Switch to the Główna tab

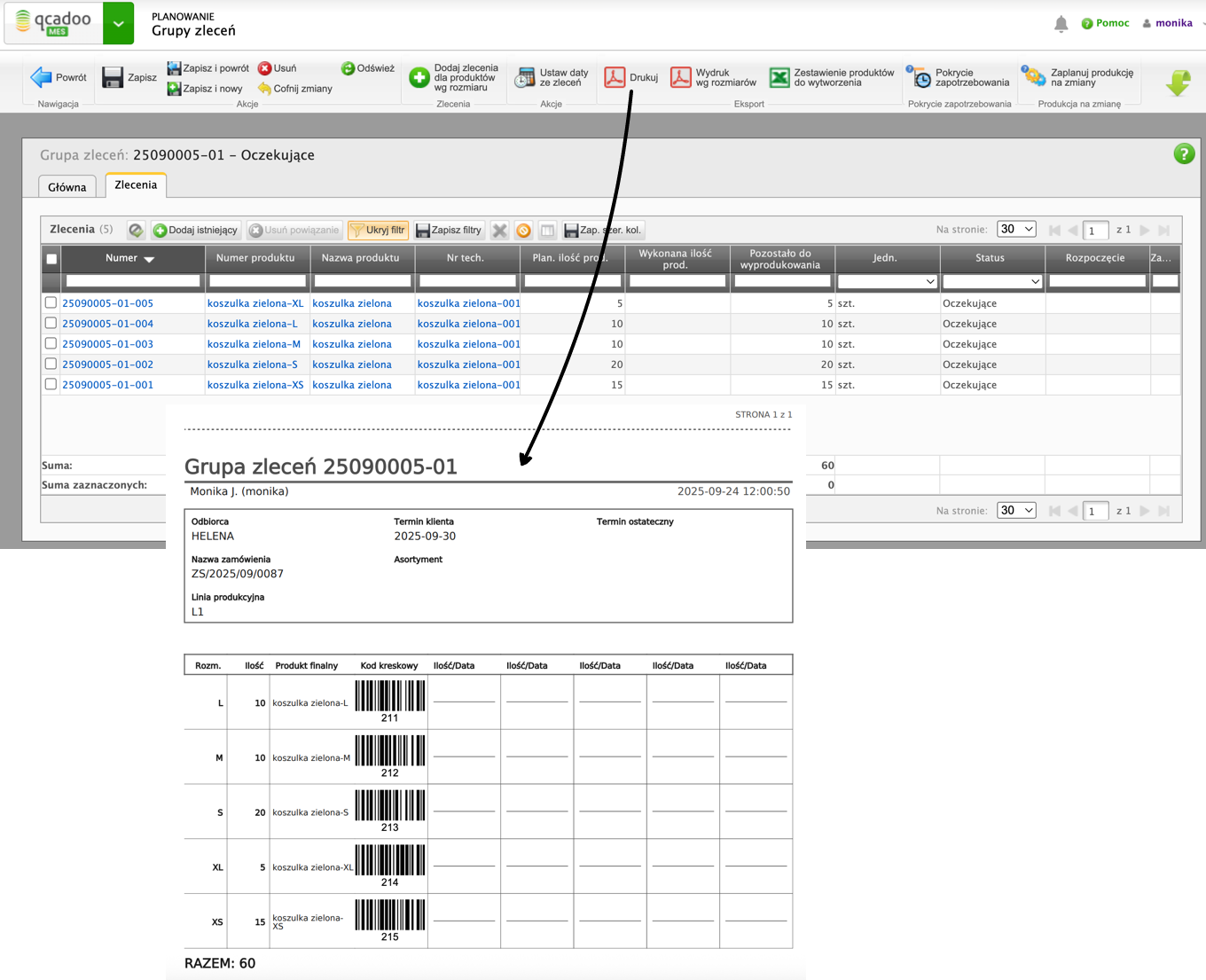67,187
